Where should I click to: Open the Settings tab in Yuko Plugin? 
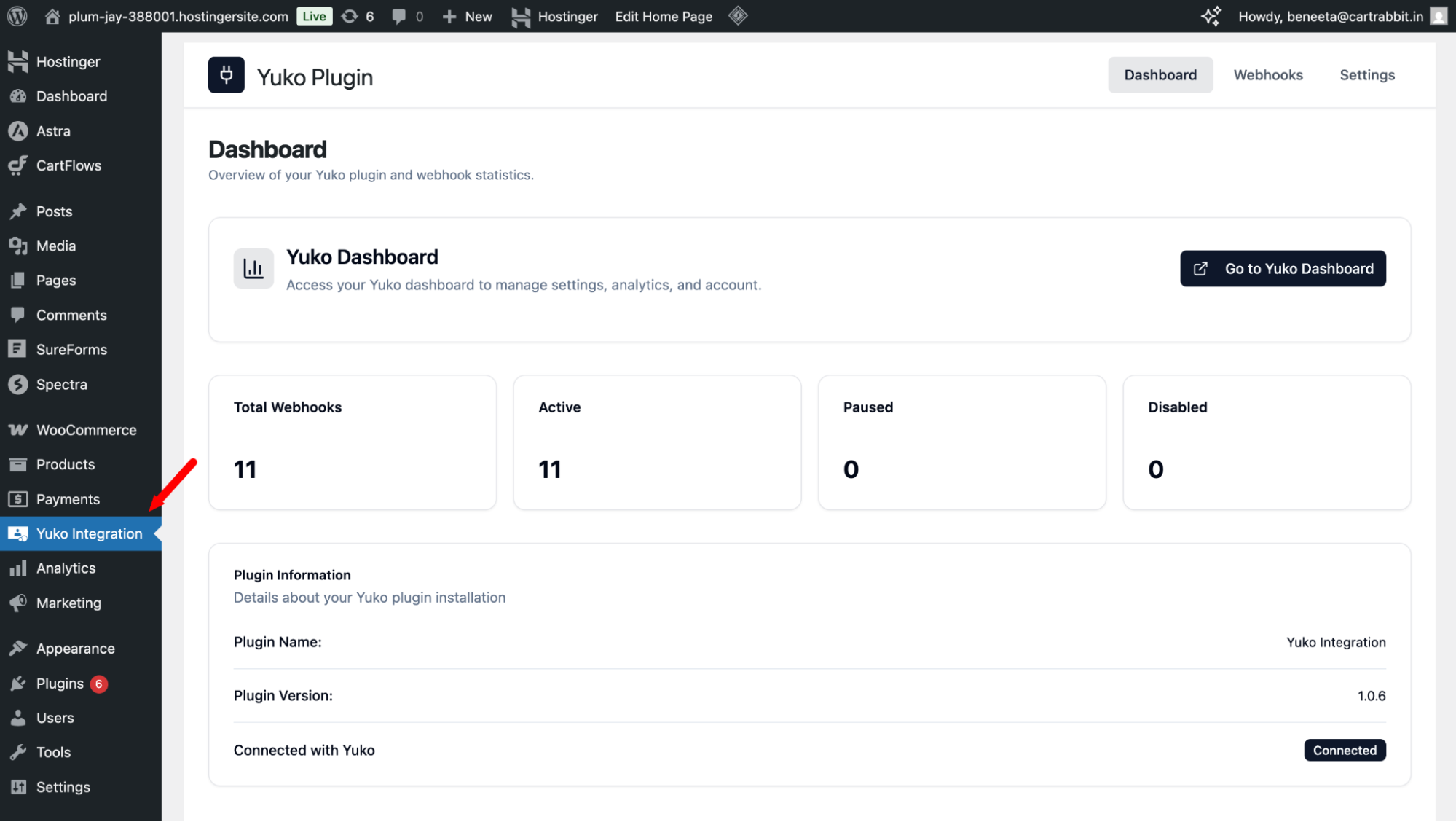click(1366, 75)
